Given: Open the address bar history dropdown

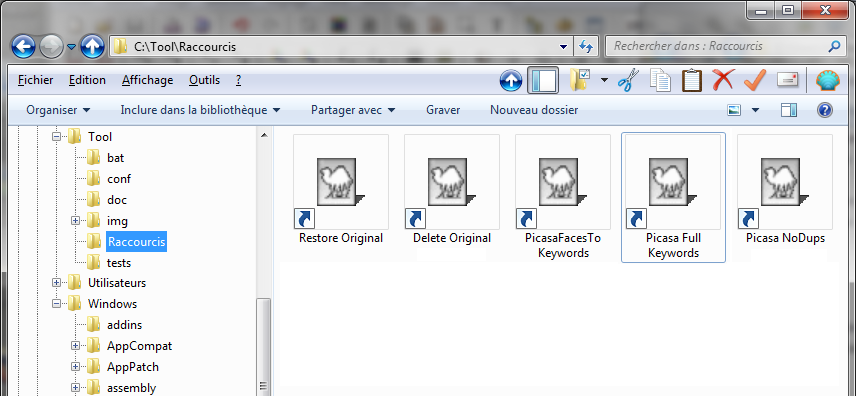Looking at the screenshot, I should pyautogui.click(x=564, y=47).
